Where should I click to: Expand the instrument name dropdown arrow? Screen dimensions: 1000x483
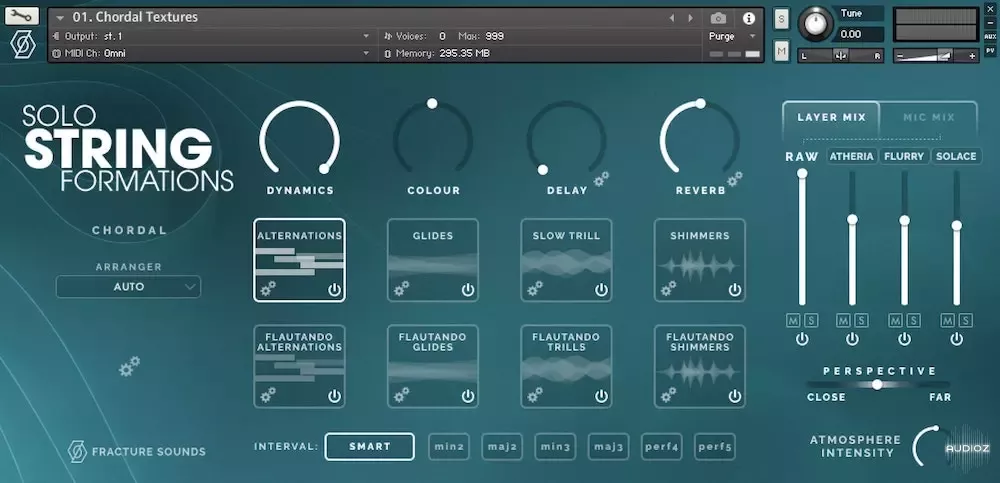click(60, 18)
